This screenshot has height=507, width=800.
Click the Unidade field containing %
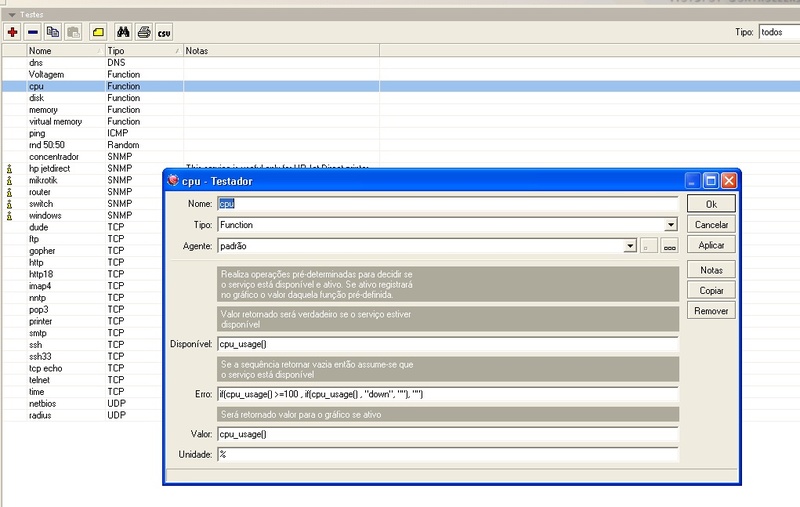coord(447,454)
